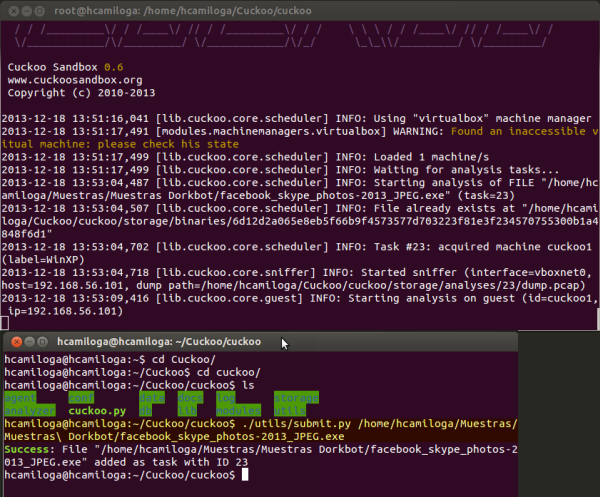
Task: Click the Cuckoo Sandbox version 0.6
Action: [x=114, y=67]
